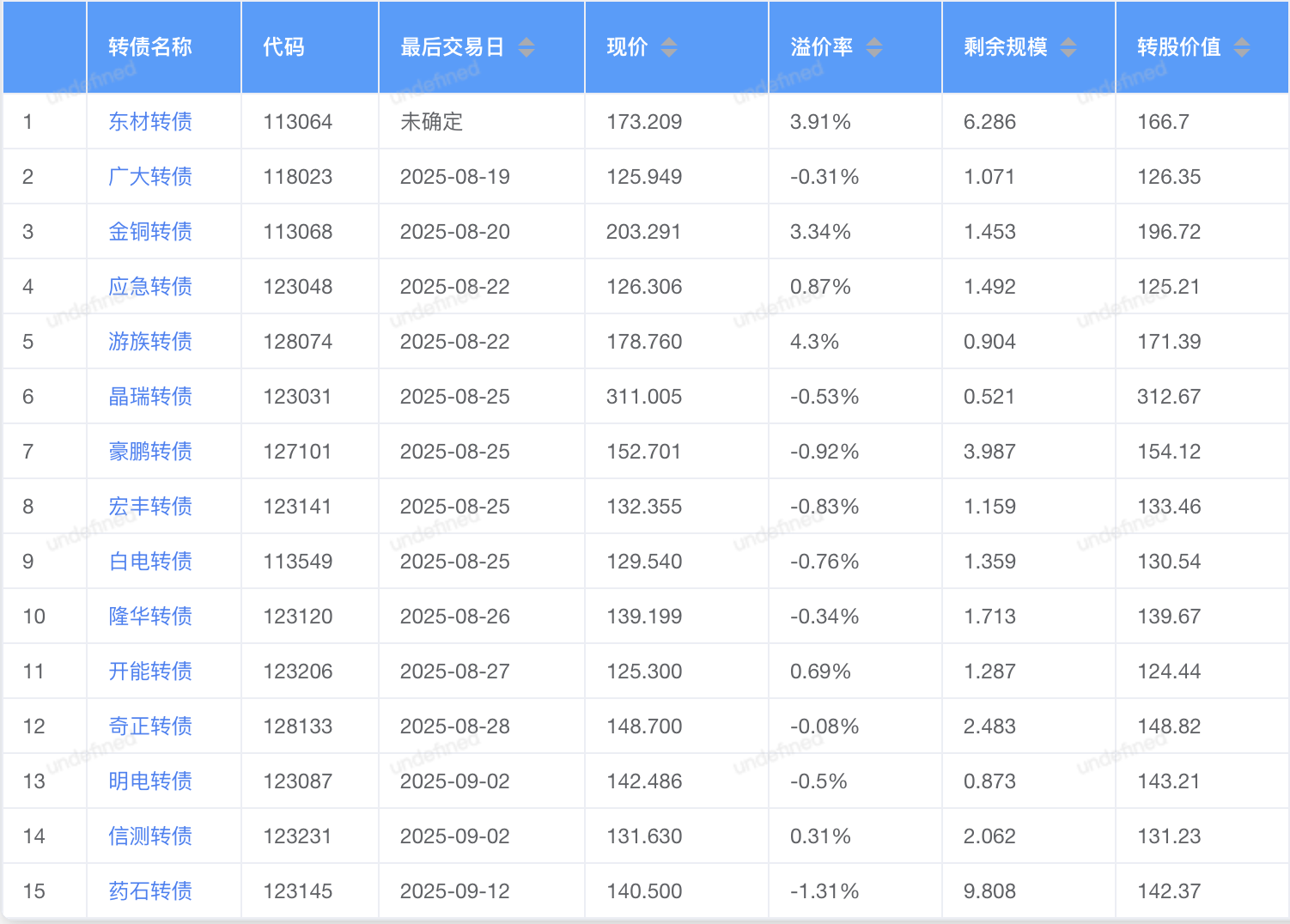Open the 药石转债 link

[x=150, y=891]
